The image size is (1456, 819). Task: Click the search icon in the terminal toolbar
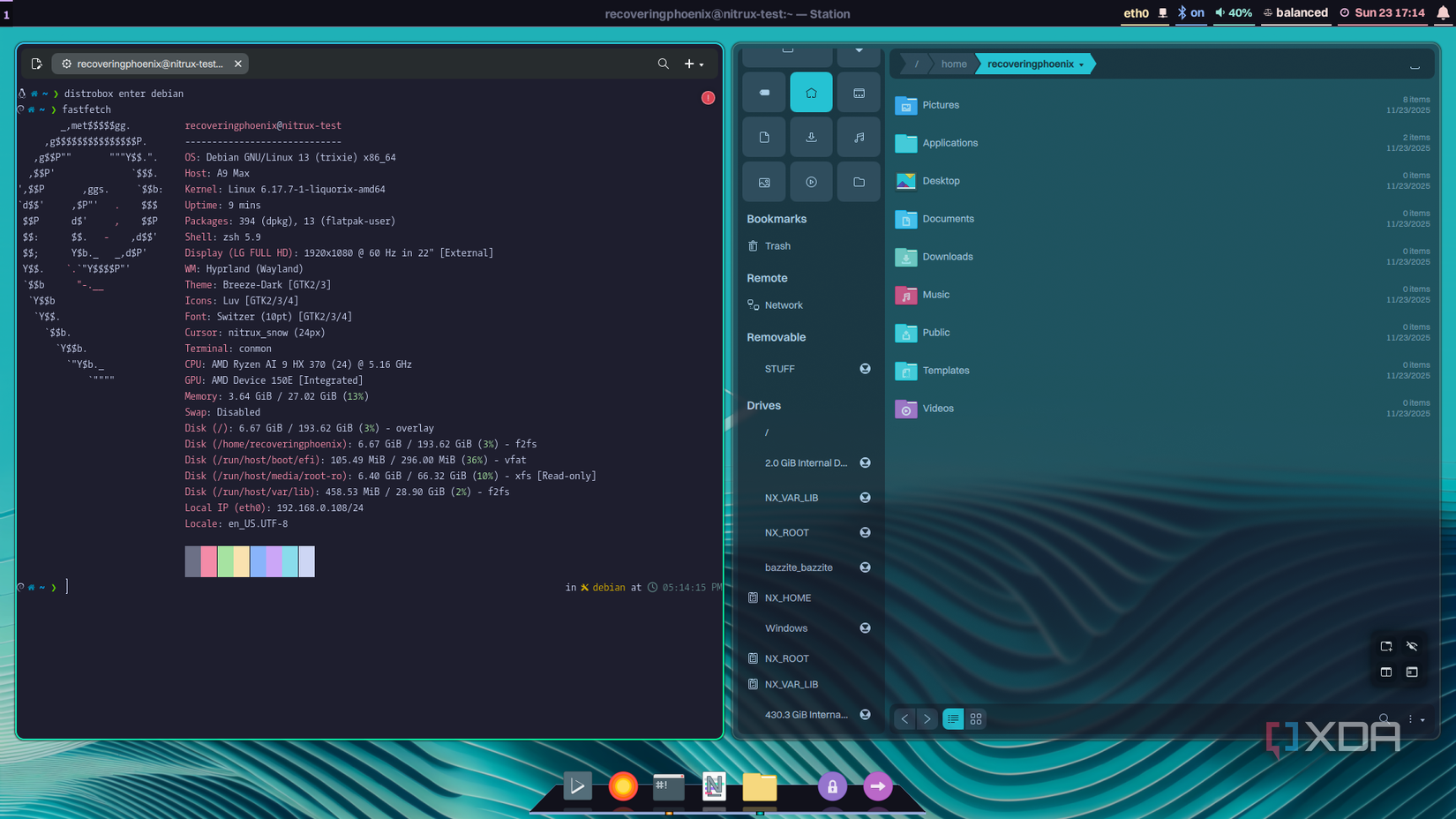664,64
